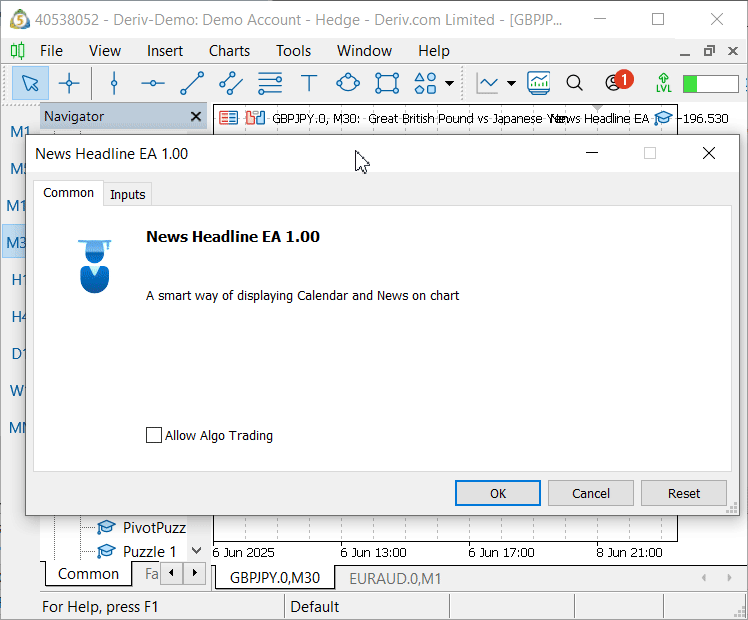Open the Charts menu
Viewport: 748px width, 620px height.
click(229, 51)
